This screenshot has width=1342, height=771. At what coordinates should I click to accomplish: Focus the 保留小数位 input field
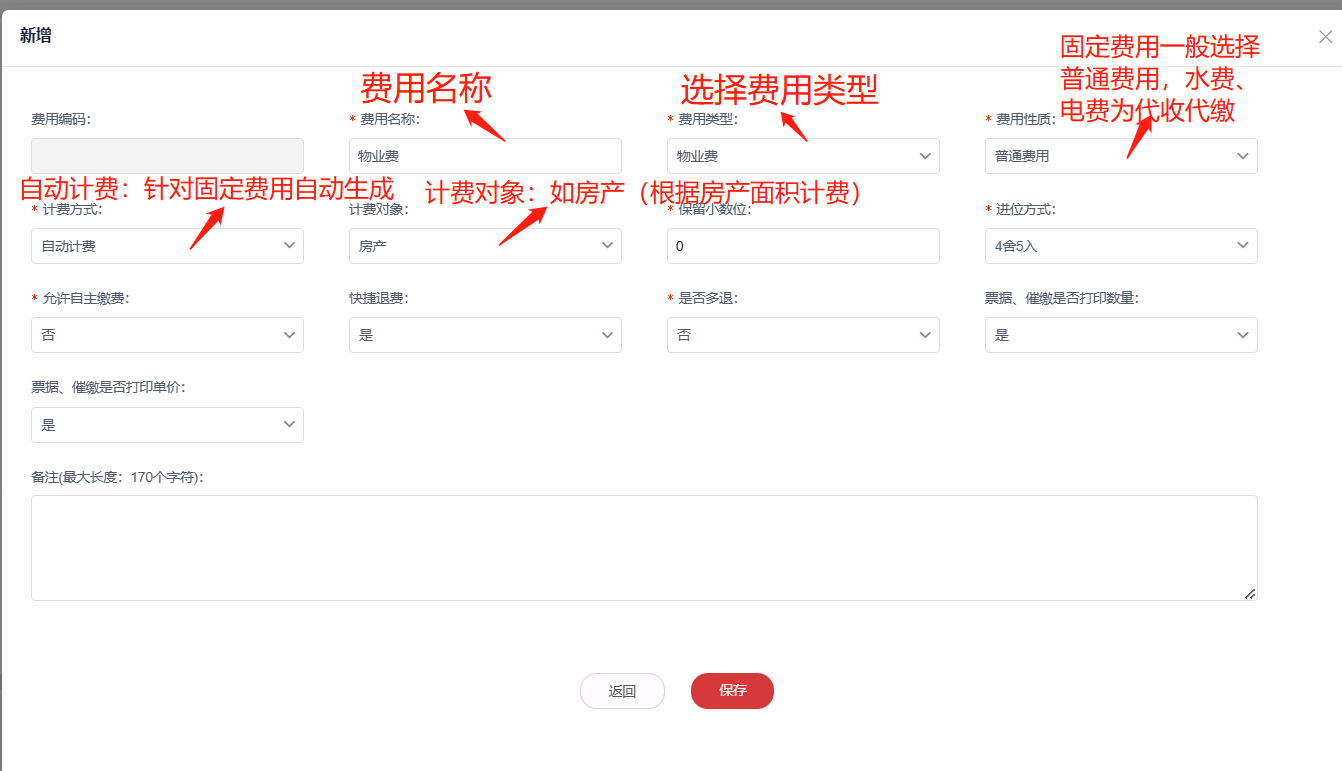(x=803, y=246)
